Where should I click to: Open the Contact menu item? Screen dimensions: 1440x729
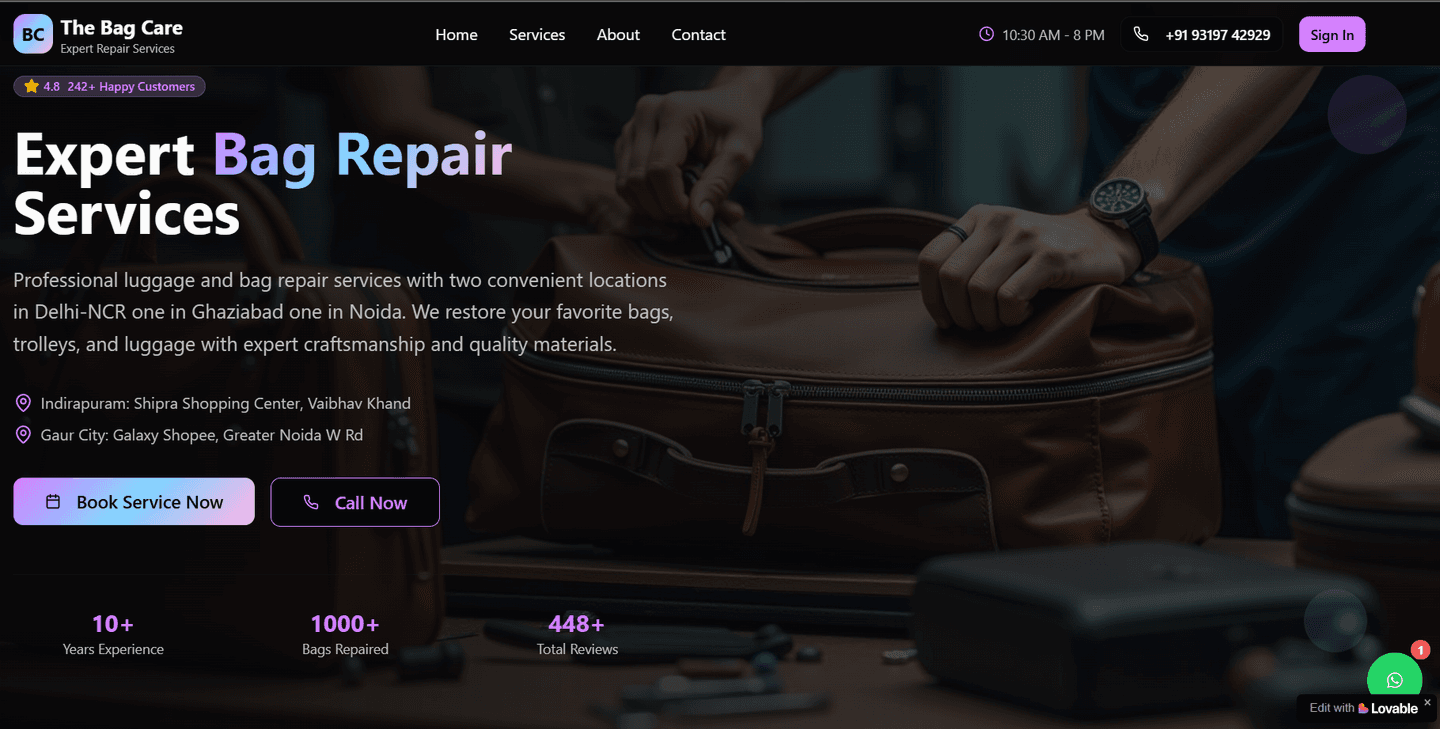coord(698,34)
